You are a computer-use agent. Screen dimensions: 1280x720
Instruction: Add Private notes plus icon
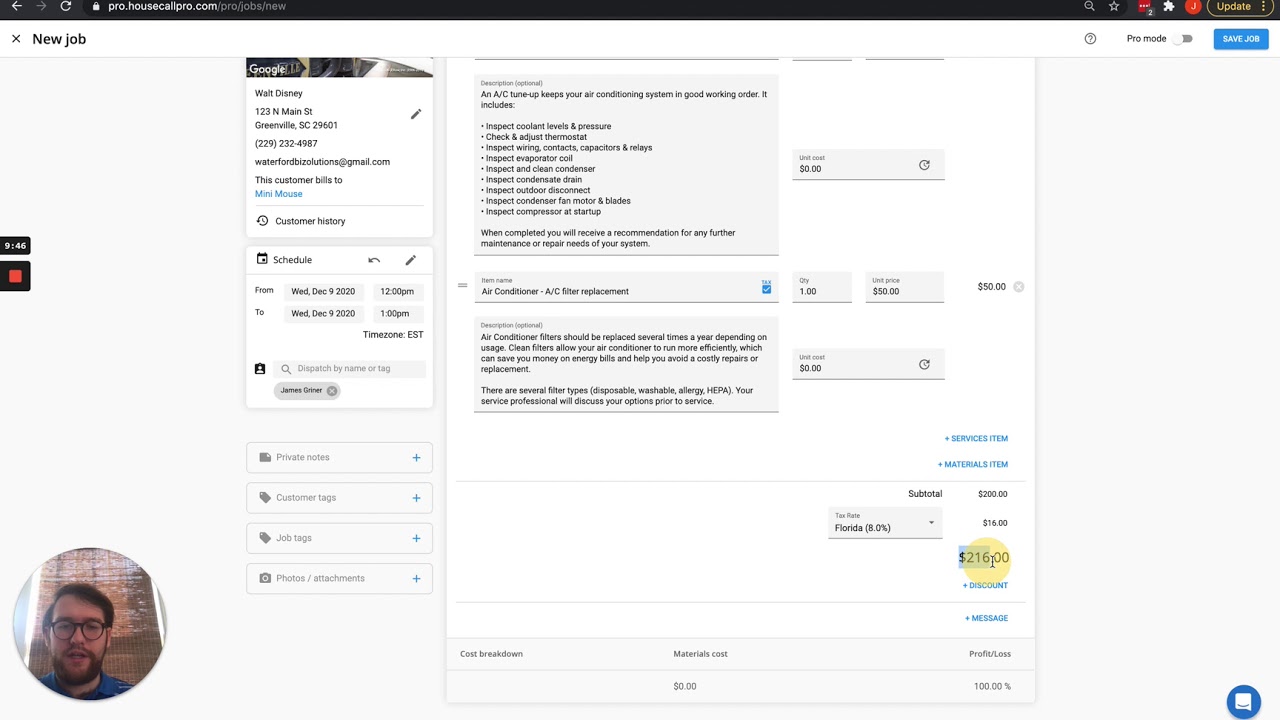(416, 457)
